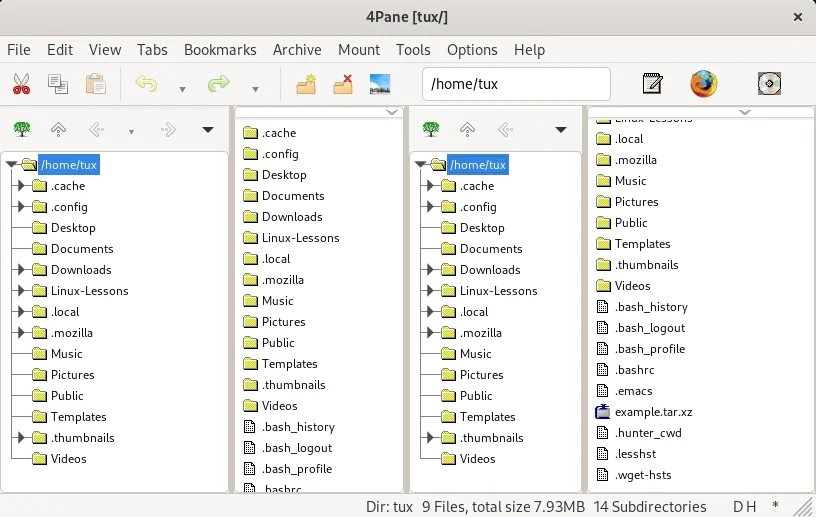Expand .local in right tree pane
Viewport: 816px width, 517px height.
pos(430,311)
